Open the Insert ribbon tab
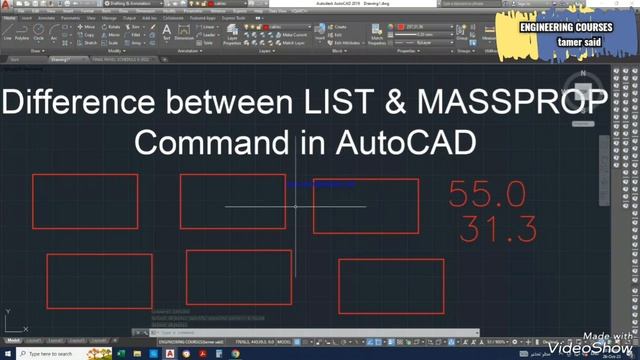 (27, 18)
